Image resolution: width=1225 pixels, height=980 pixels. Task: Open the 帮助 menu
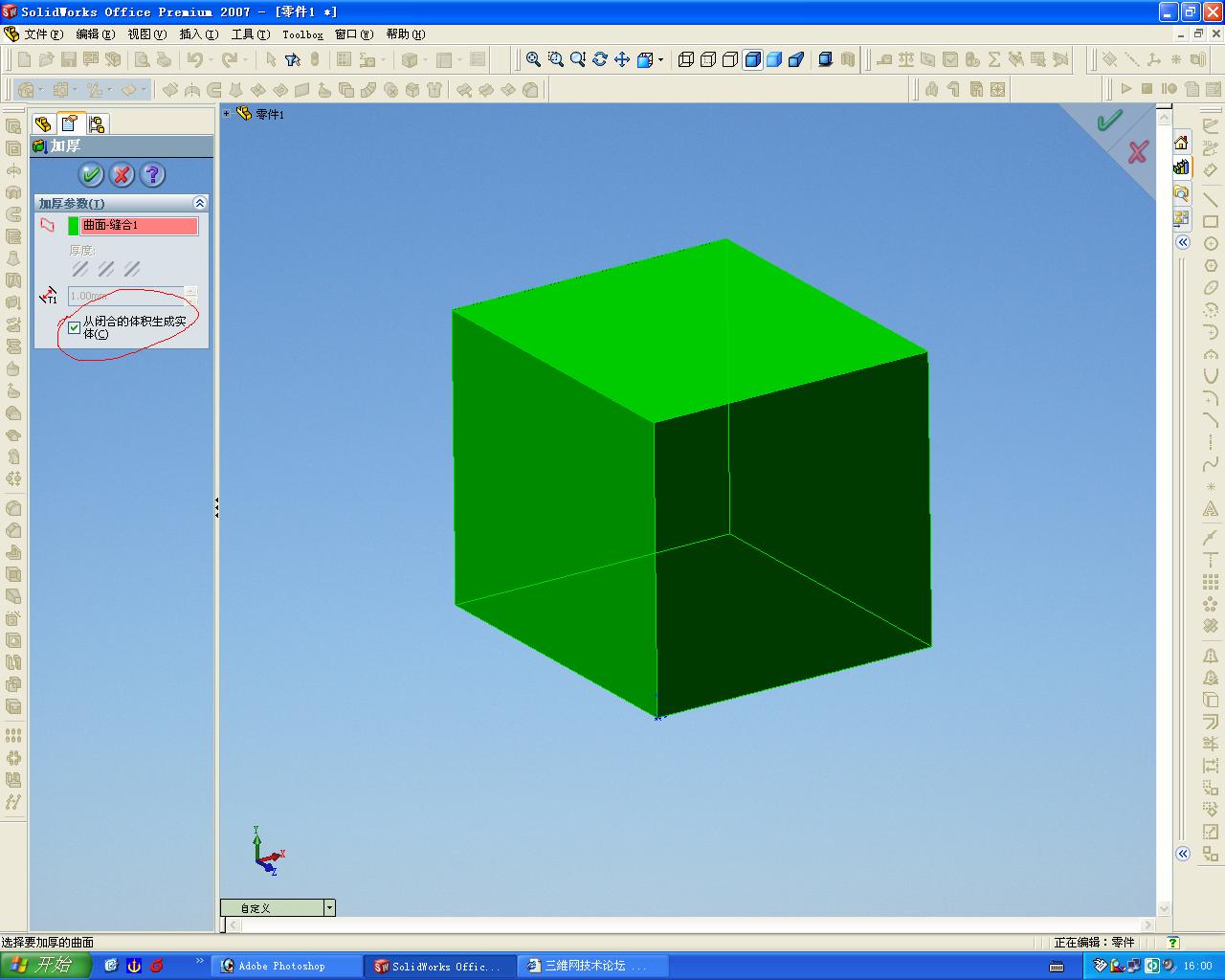click(405, 34)
